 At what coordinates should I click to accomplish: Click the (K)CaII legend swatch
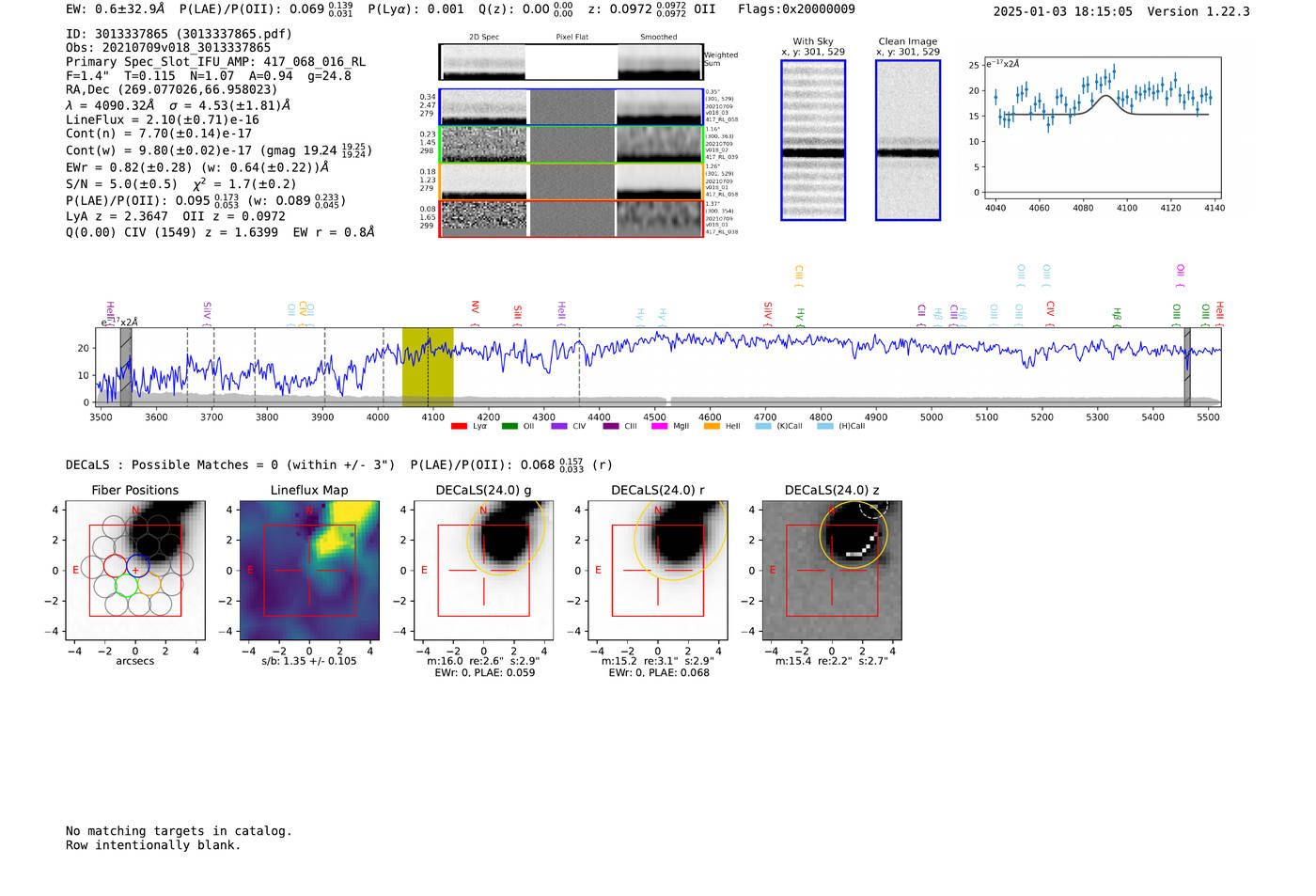coord(763,426)
